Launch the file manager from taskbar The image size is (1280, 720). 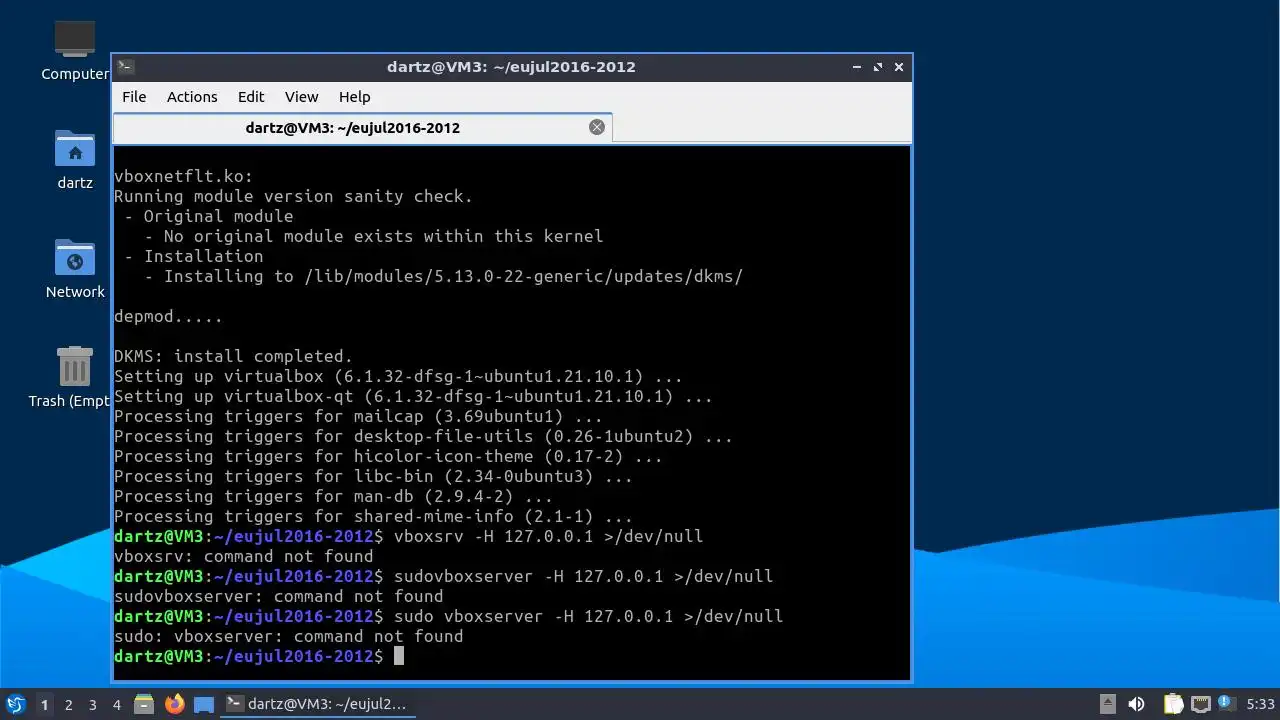tap(144, 704)
